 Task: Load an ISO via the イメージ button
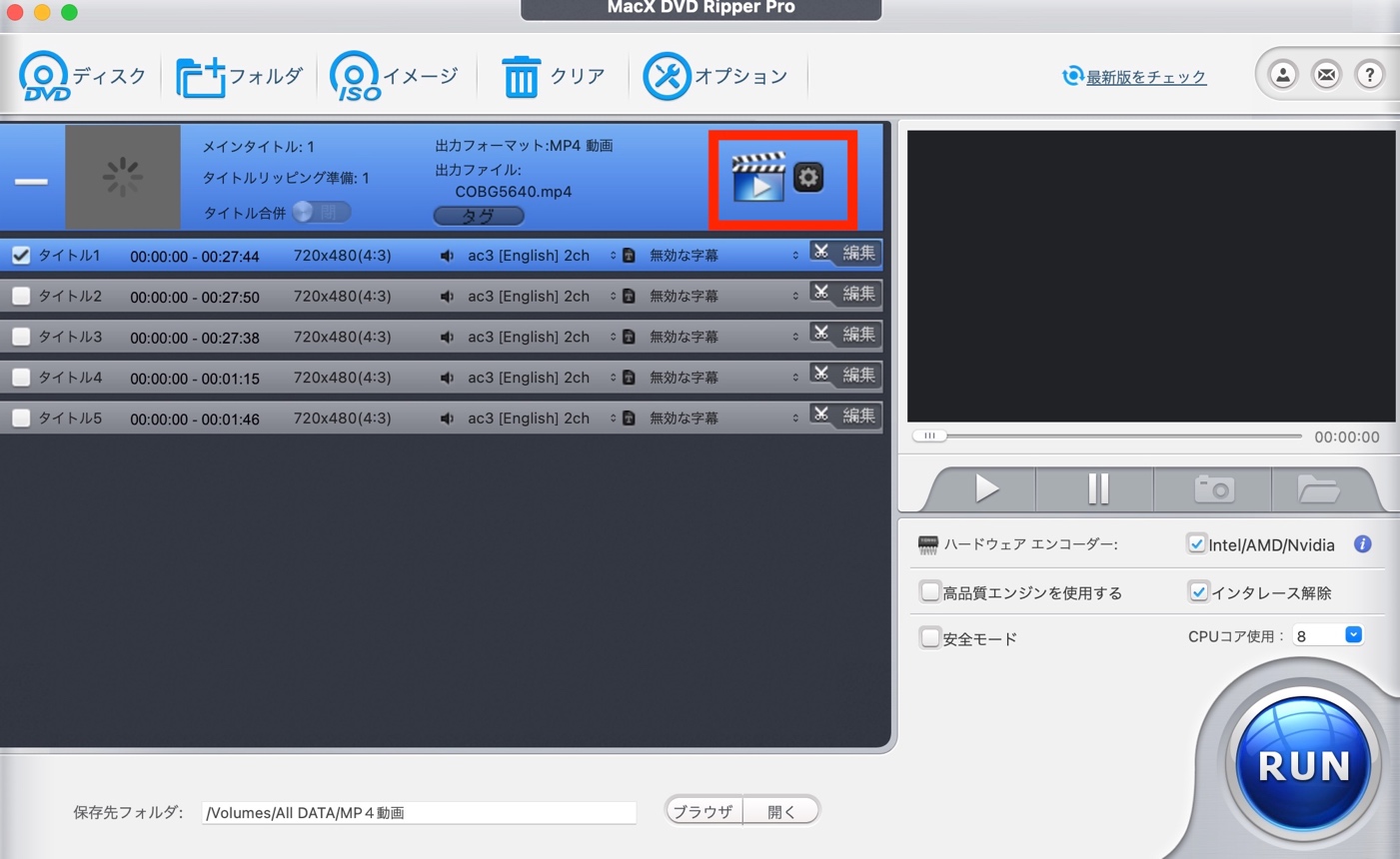[395, 76]
